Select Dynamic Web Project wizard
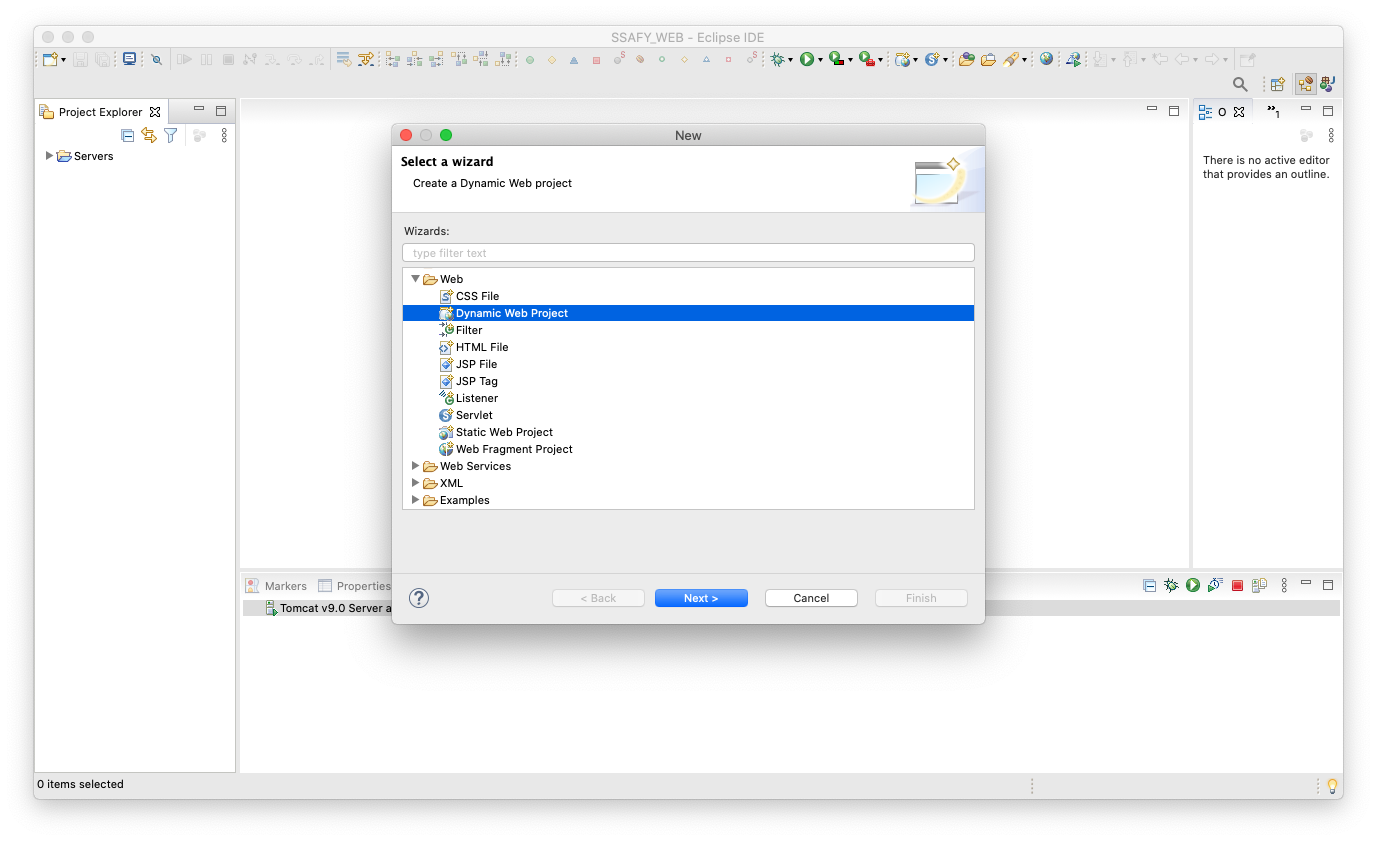 coord(688,313)
